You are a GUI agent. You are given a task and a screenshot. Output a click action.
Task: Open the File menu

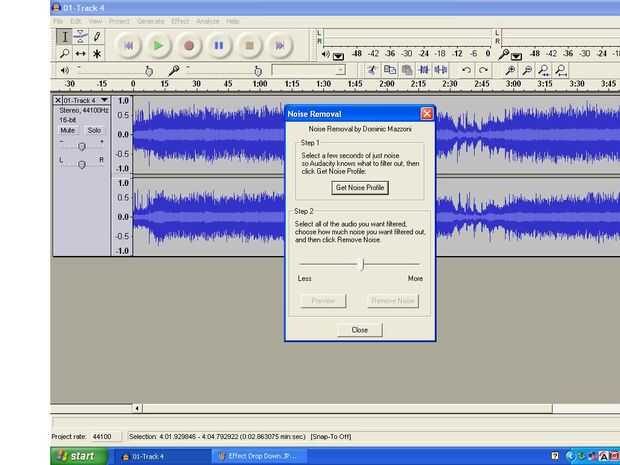tap(58, 21)
